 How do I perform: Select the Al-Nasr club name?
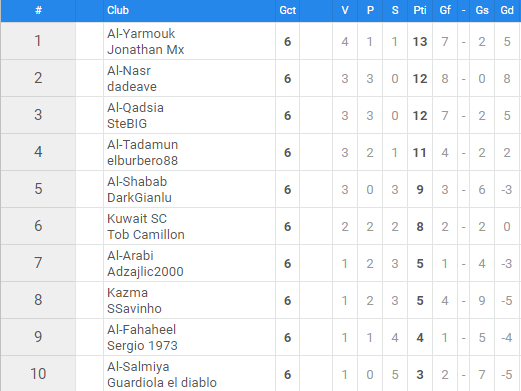(129, 71)
